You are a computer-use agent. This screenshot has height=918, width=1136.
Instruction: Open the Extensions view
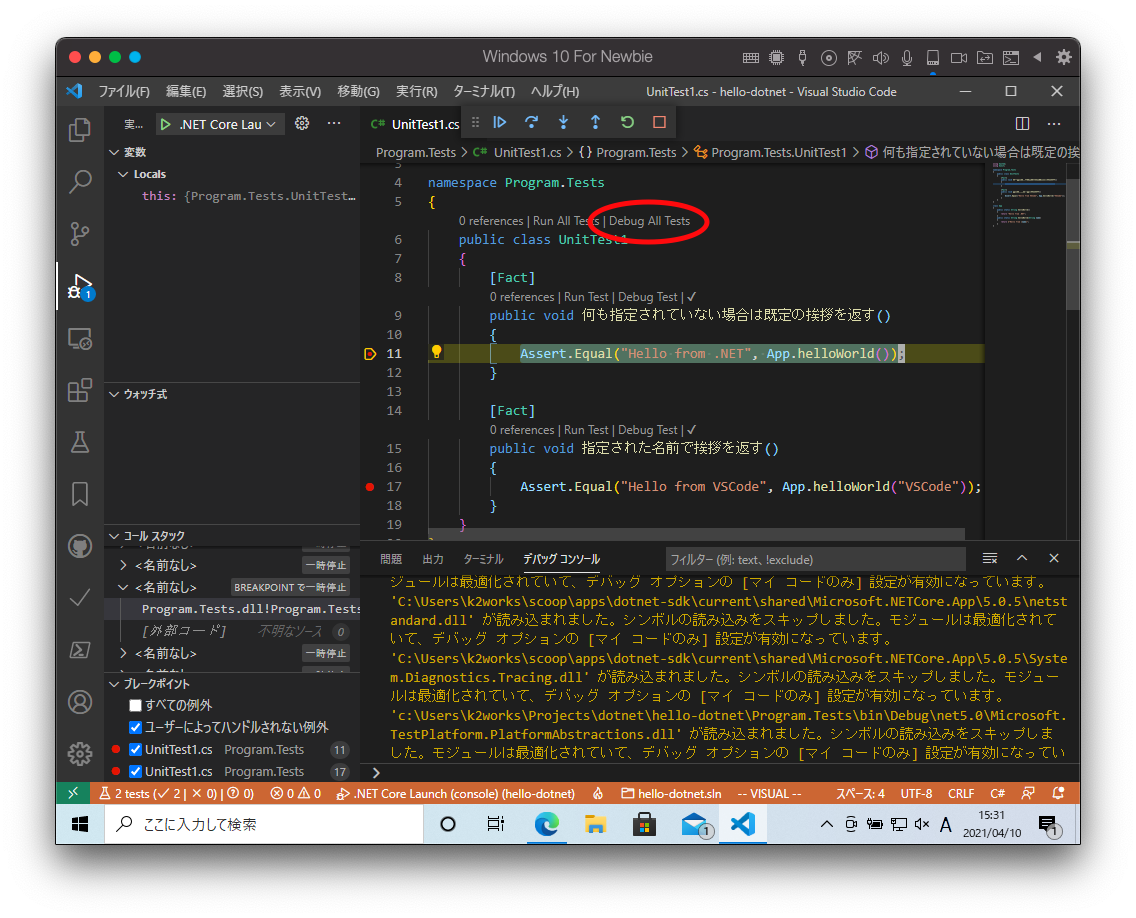click(x=80, y=390)
